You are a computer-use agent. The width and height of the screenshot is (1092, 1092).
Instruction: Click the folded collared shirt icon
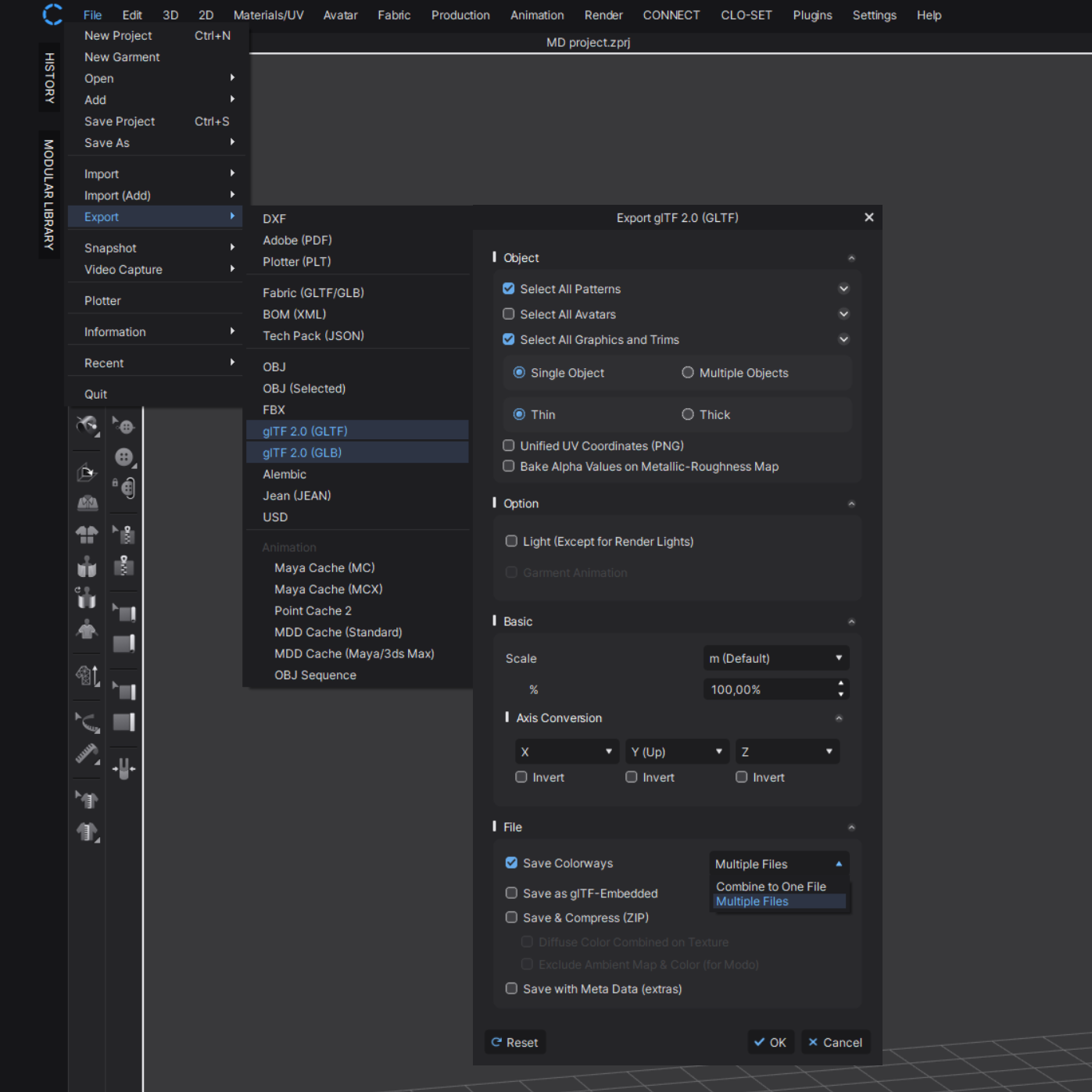[87, 503]
